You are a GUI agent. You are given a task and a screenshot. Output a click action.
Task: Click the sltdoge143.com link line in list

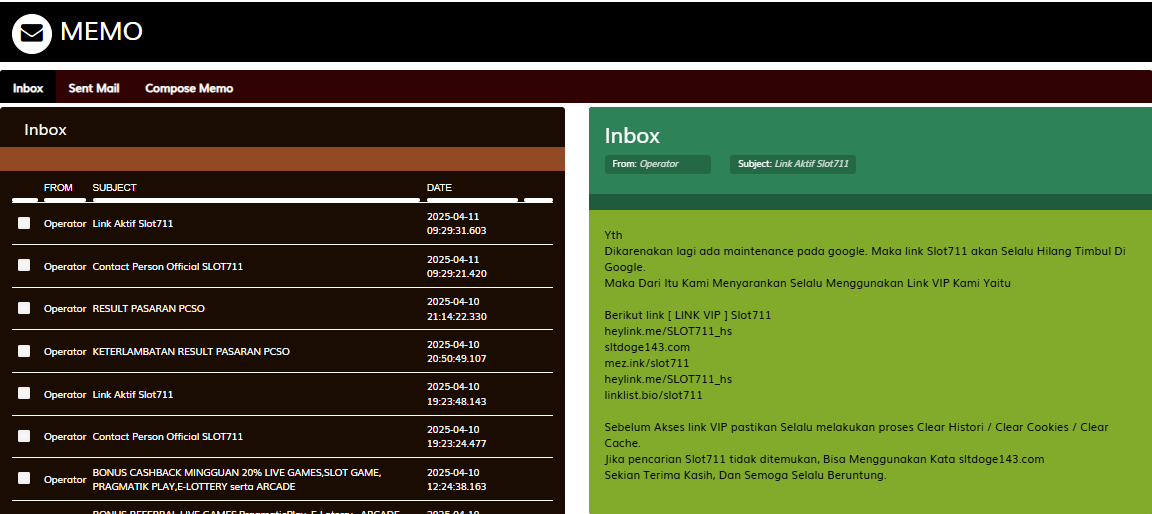[647, 347]
